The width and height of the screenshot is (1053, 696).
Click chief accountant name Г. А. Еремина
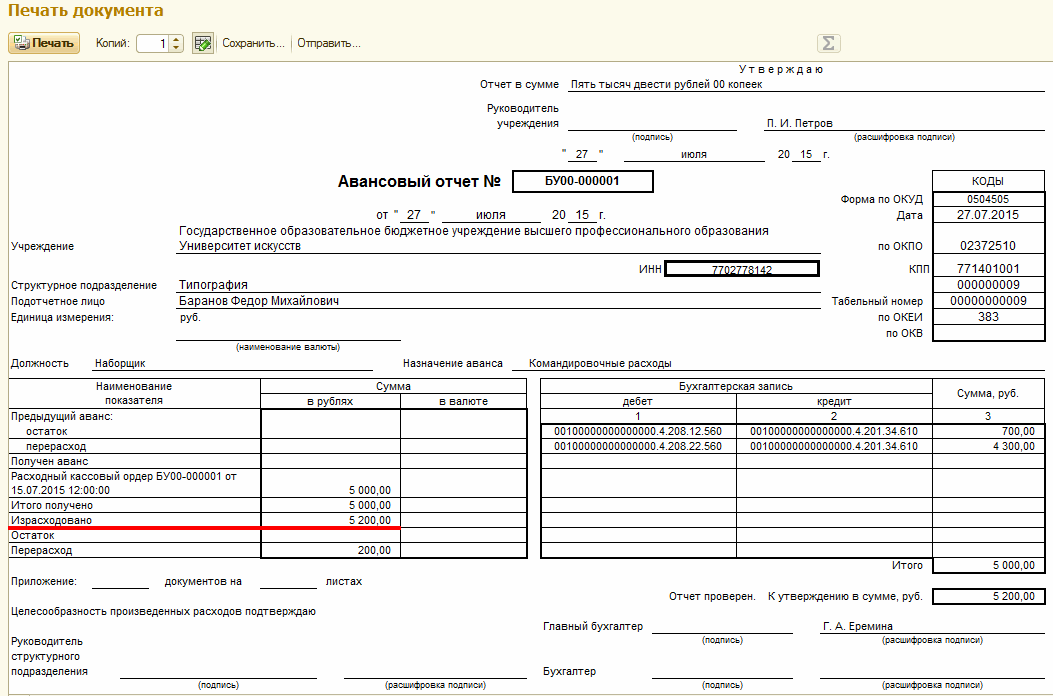coord(858,626)
